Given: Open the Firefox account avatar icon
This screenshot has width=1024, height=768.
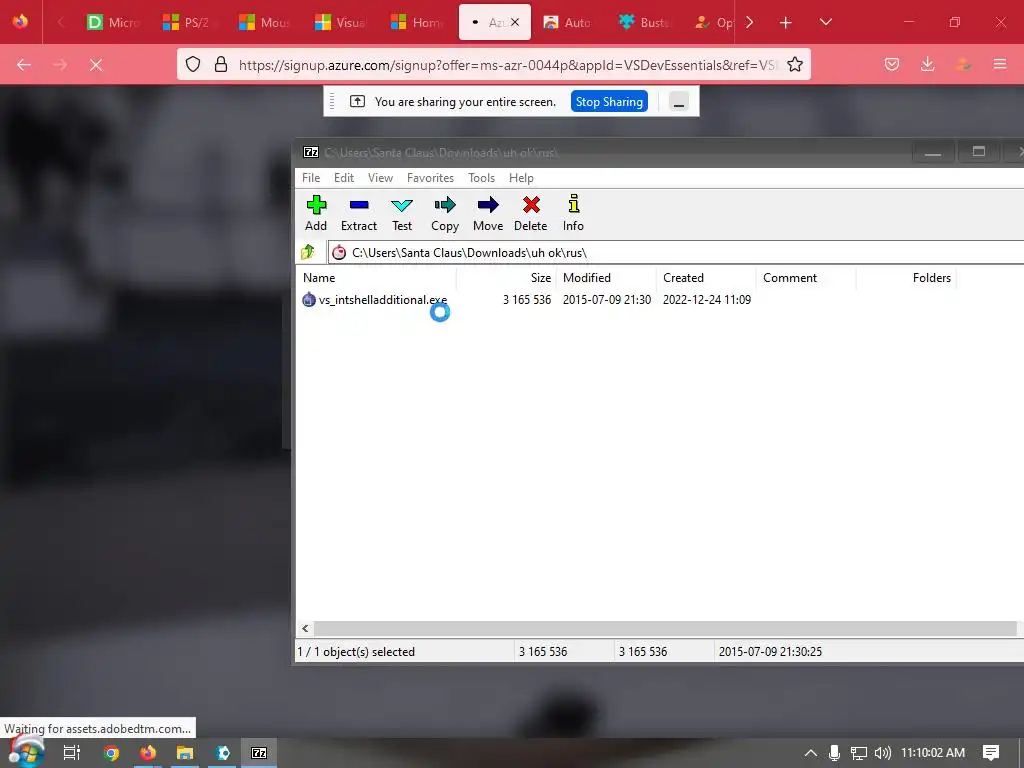Looking at the screenshot, I should coord(963,64).
